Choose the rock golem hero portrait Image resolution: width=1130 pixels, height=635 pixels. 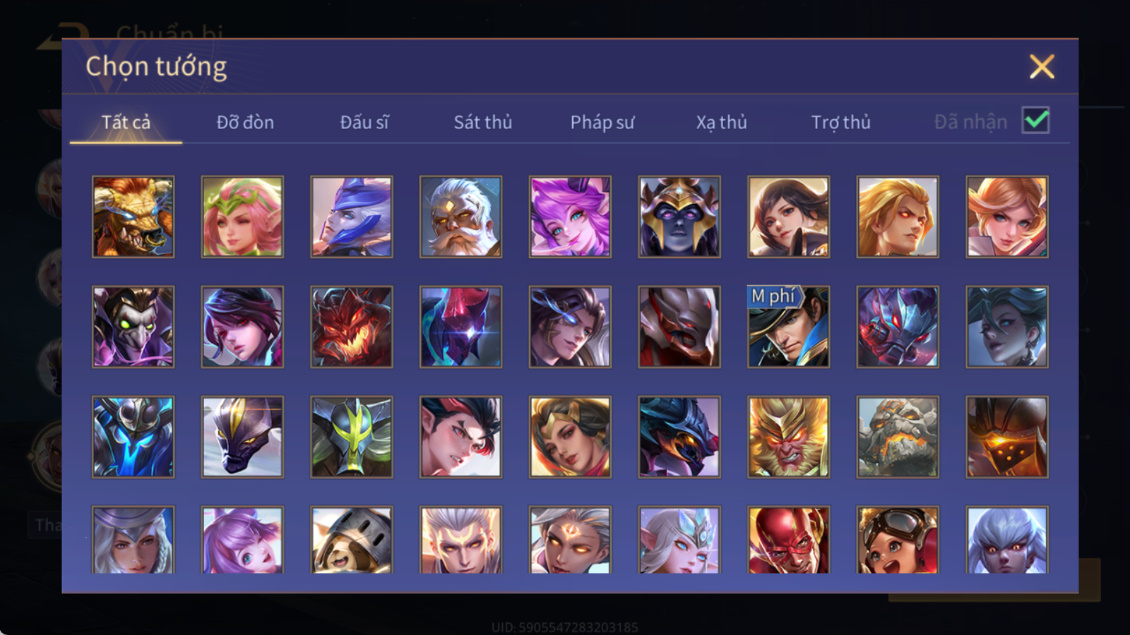(x=897, y=437)
